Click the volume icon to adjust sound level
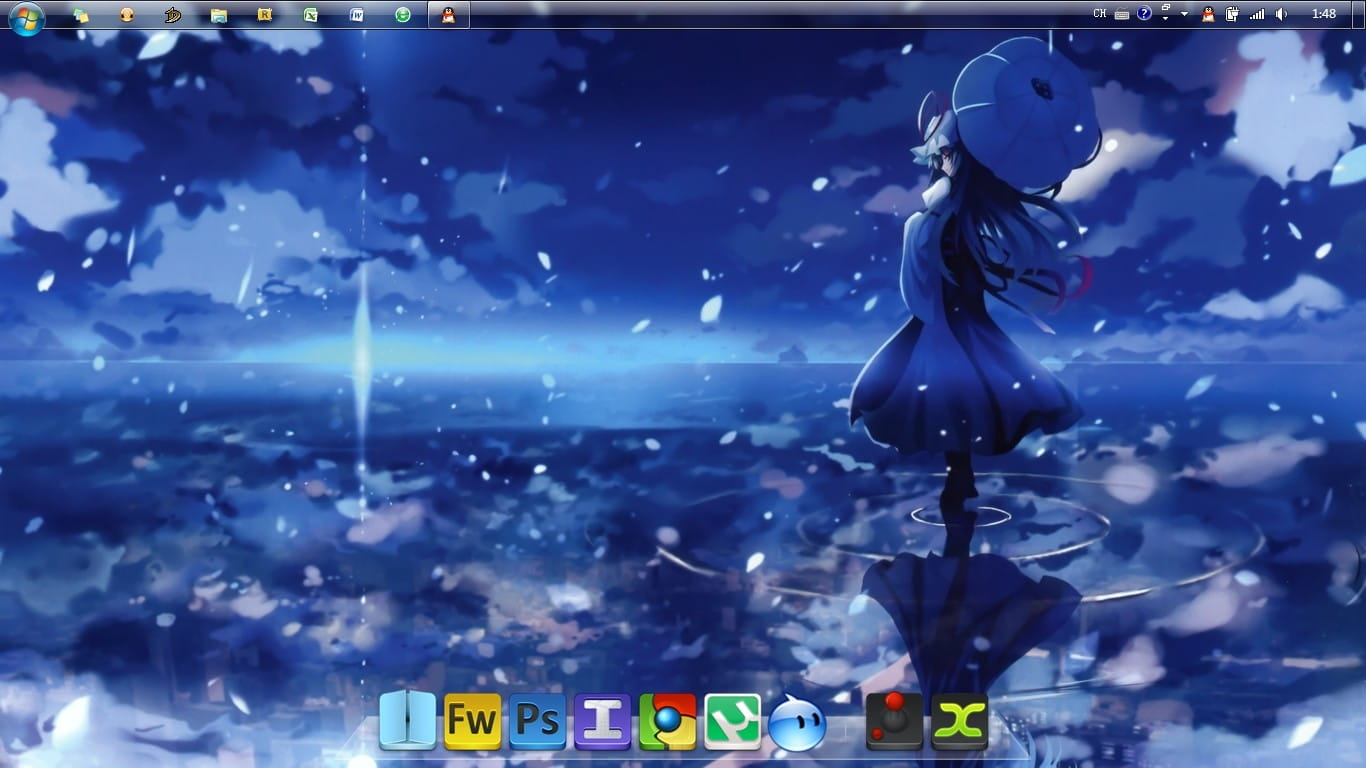Viewport: 1366px width, 768px height. 1281,14
